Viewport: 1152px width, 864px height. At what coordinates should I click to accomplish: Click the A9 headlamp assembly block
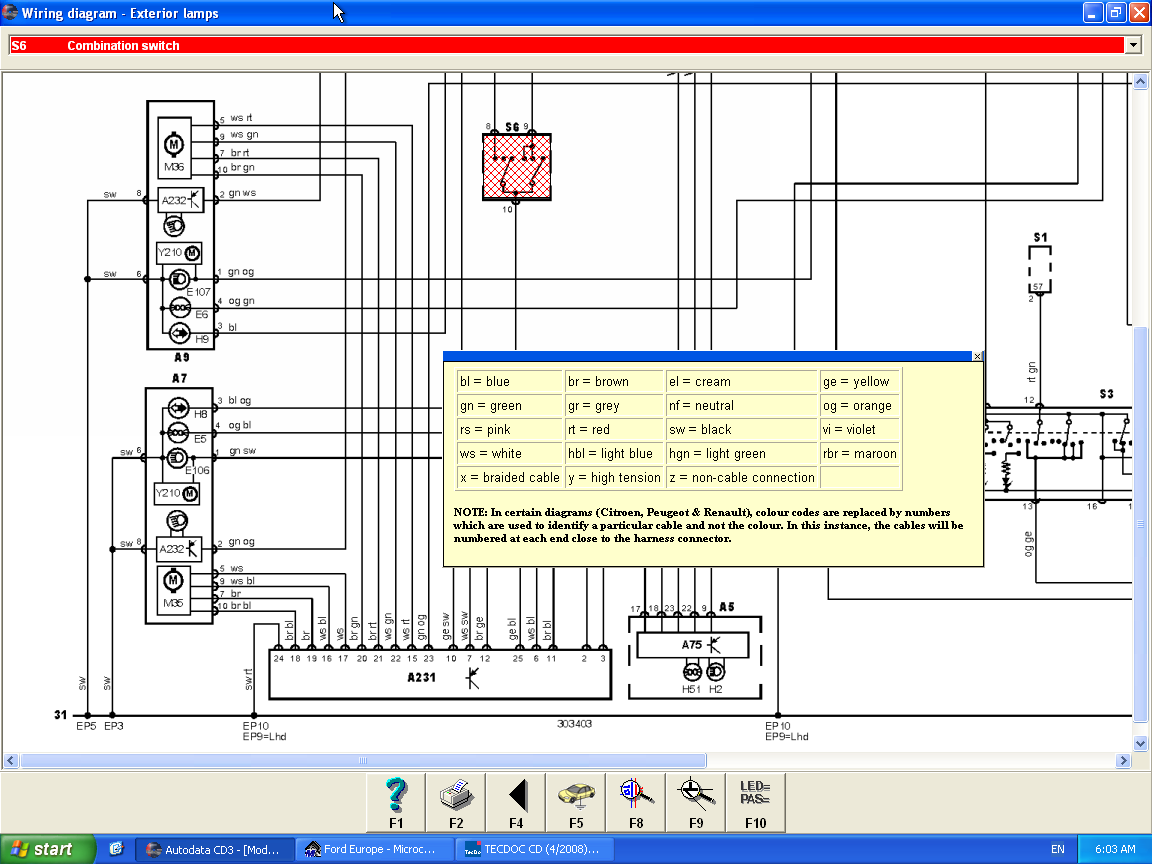coord(181,224)
